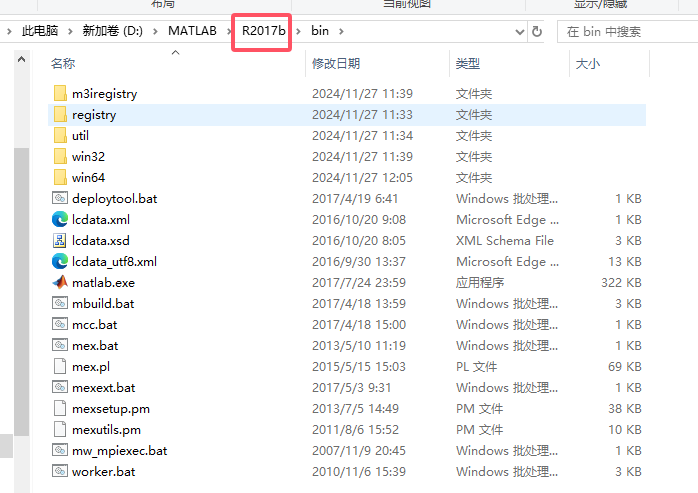
Task: Select the win64 folder icon
Action: [x=60, y=177]
